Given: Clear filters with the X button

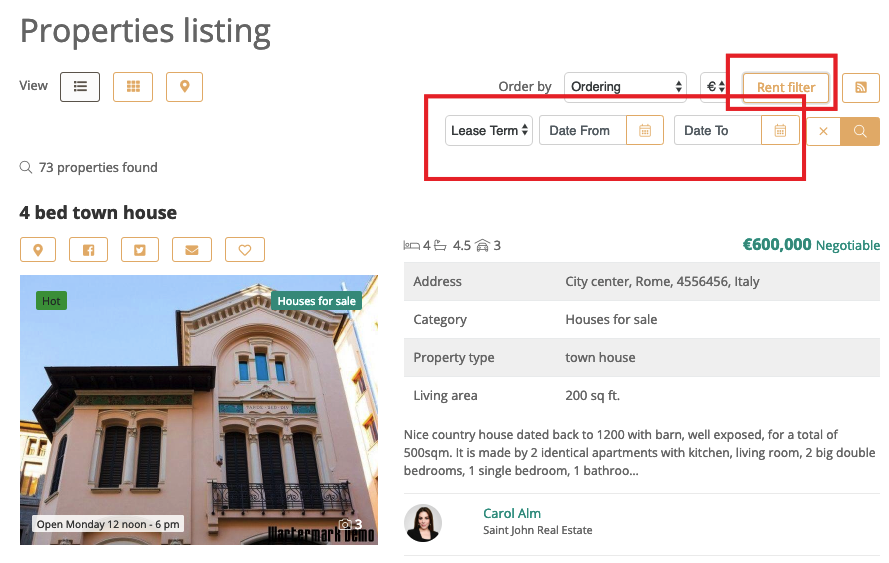Looking at the screenshot, I should [x=823, y=131].
